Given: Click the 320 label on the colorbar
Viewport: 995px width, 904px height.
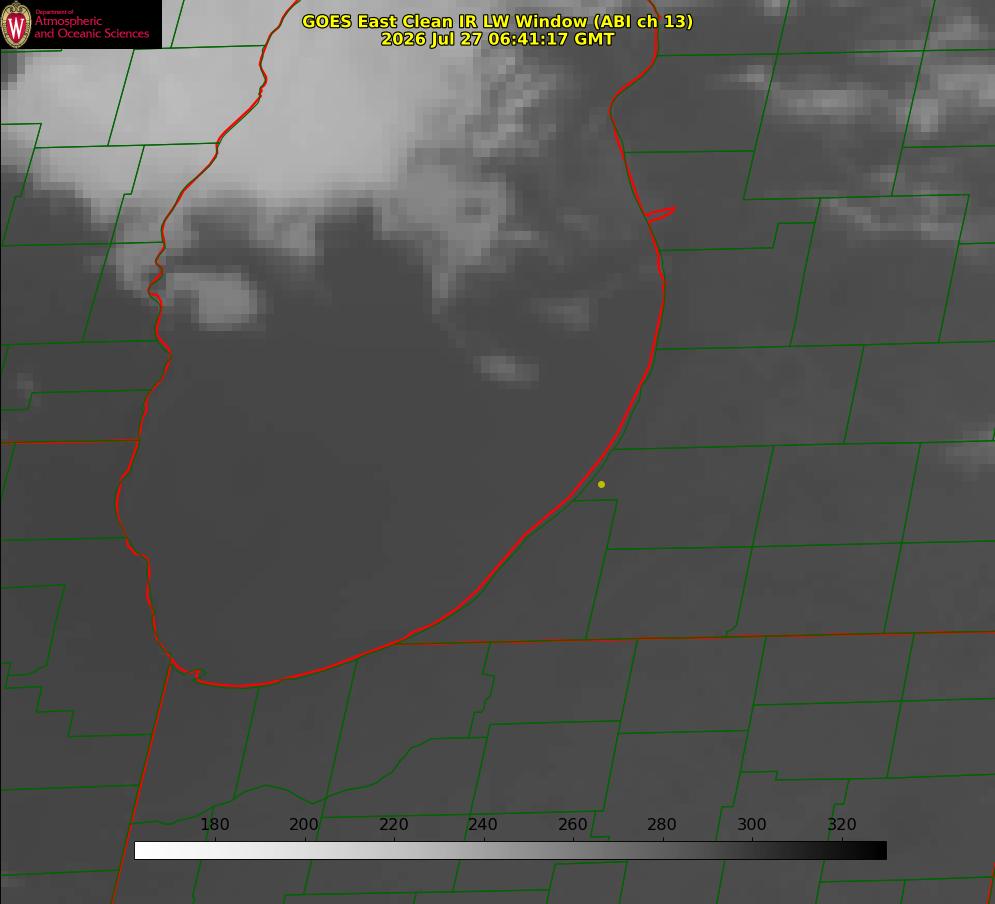Looking at the screenshot, I should [841, 824].
